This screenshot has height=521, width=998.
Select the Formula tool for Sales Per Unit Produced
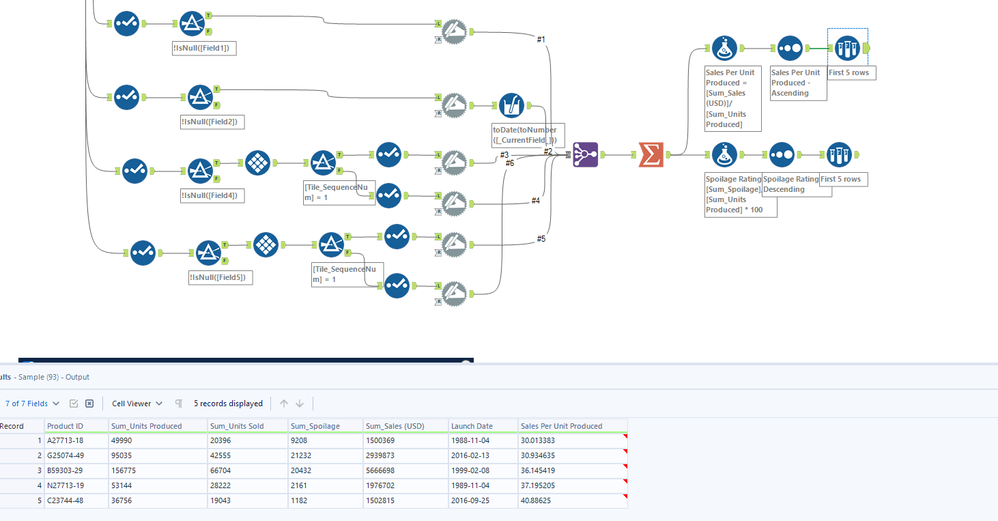[x=724, y=48]
